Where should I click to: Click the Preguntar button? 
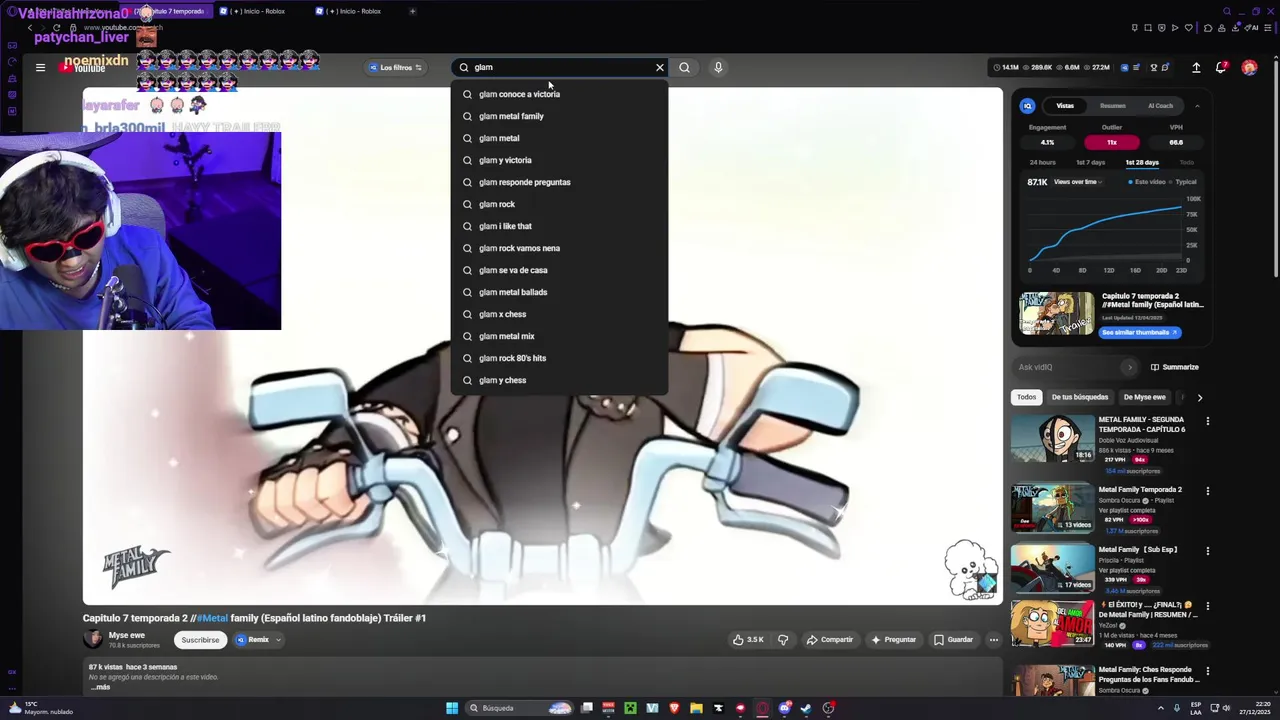click(x=893, y=640)
